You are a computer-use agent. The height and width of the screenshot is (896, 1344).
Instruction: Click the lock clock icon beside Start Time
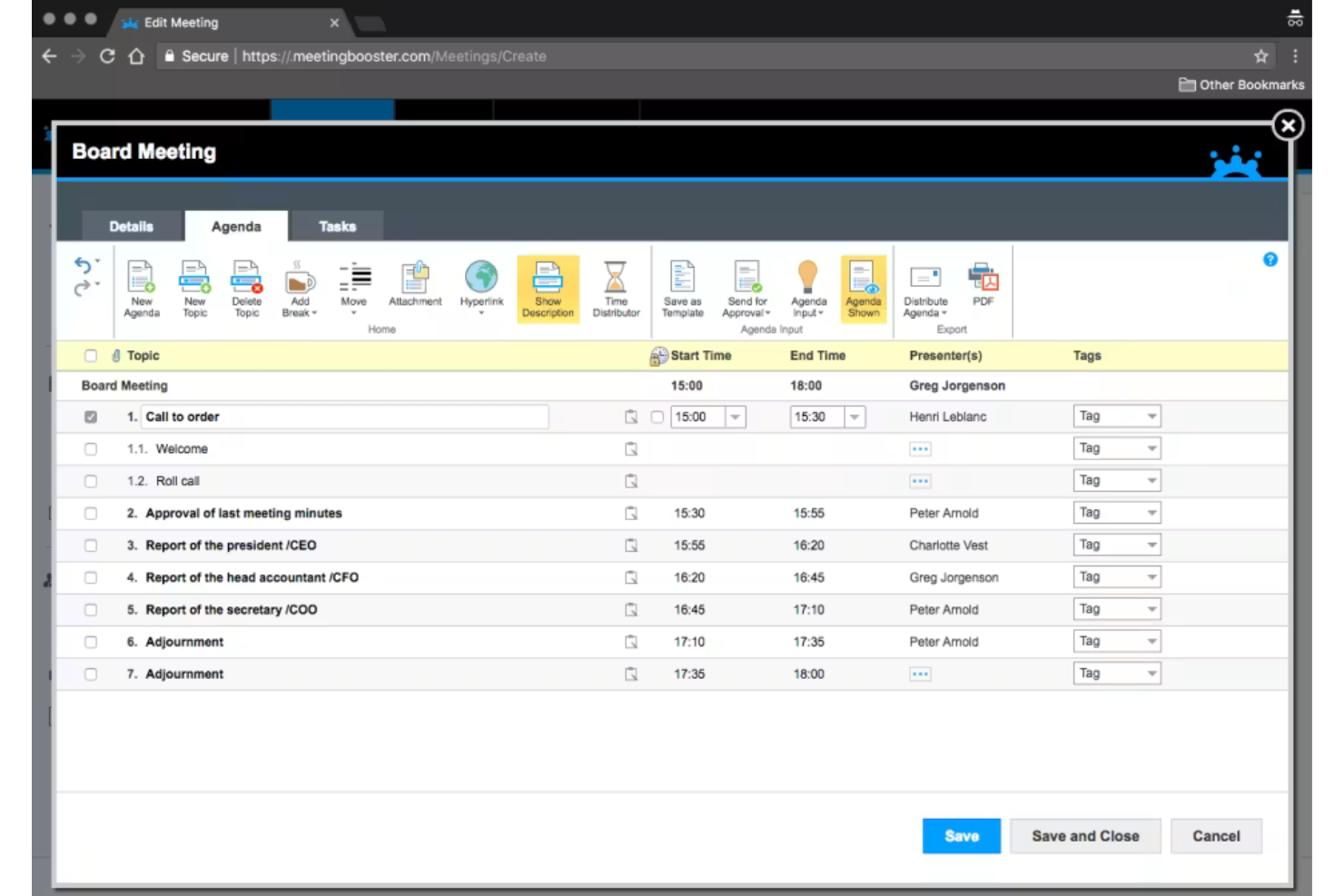(x=658, y=357)
